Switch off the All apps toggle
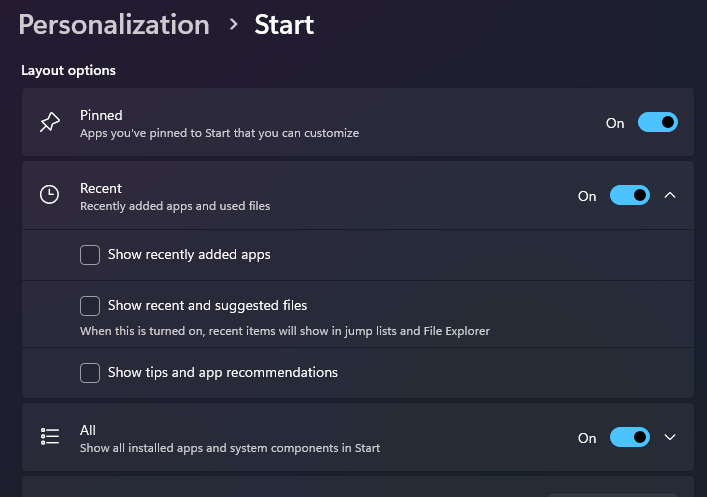This screenshot has width=707, height=497. coord(629,437)
